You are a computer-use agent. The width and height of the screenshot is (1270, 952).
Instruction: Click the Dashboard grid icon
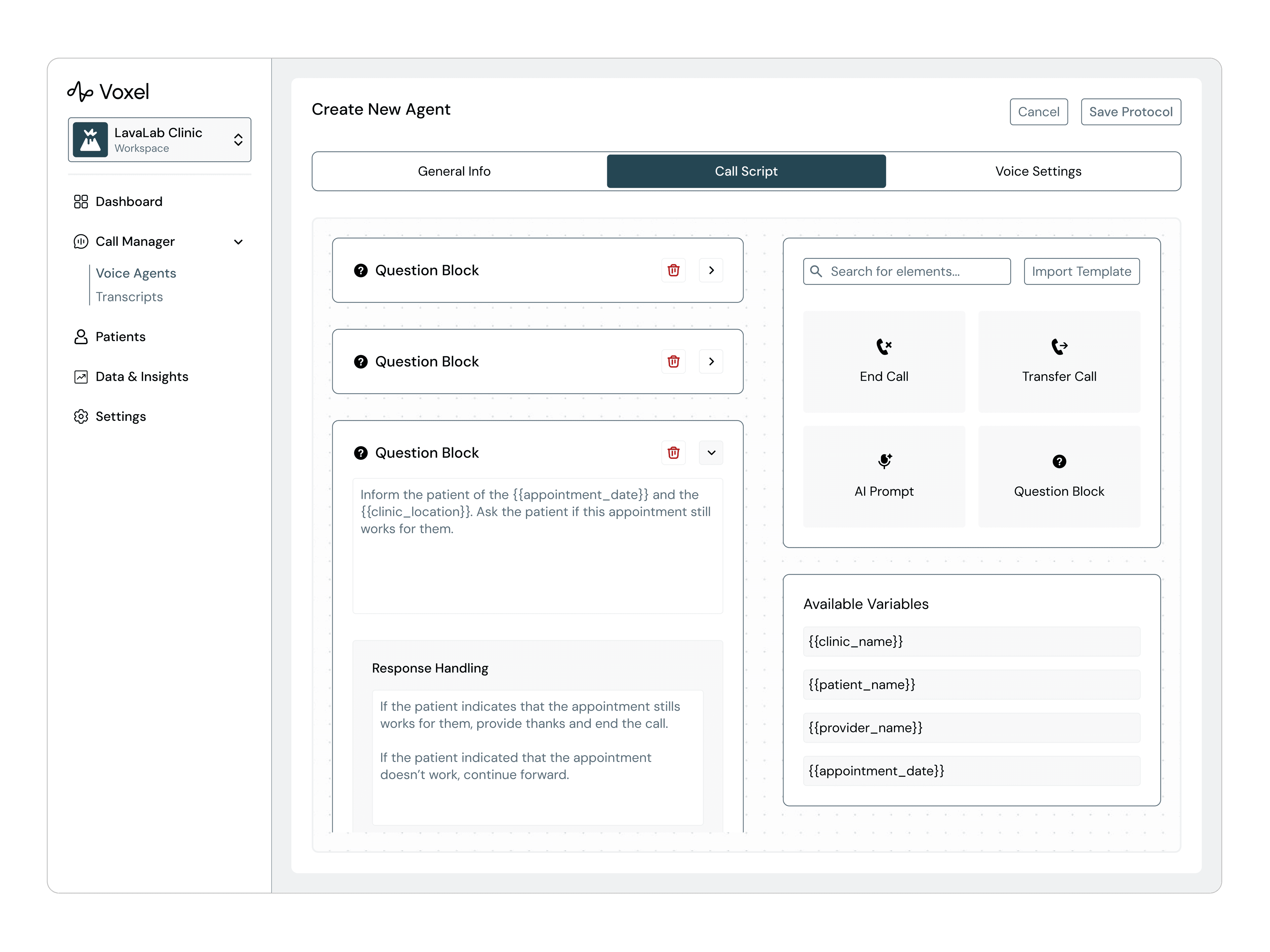pyautogui.click(x=81, y=201)
